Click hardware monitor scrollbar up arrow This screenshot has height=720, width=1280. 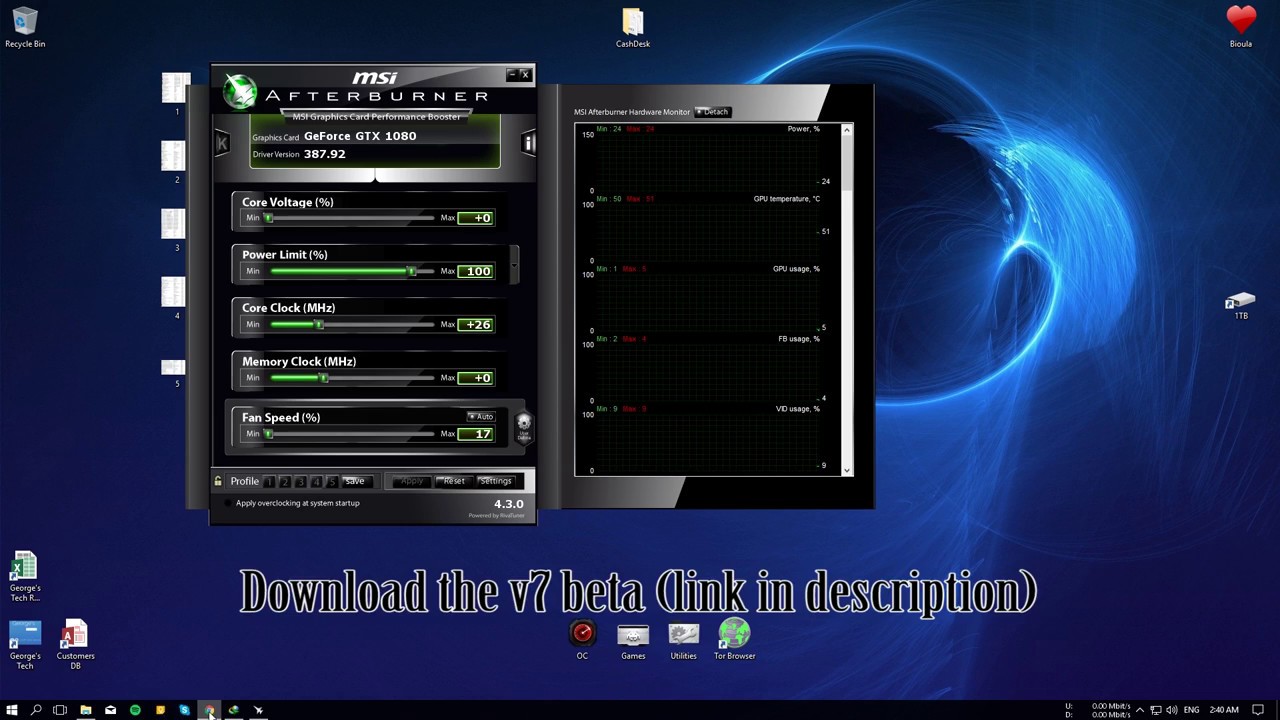[x=847, y=129]
